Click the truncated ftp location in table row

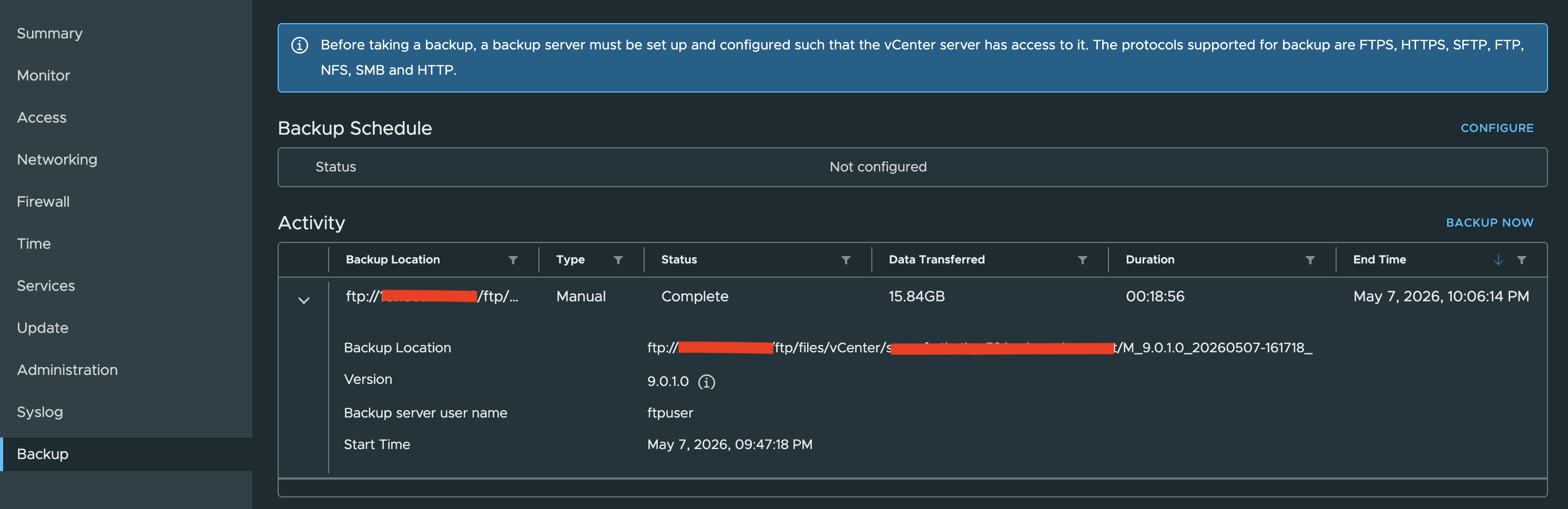tap(432, 297)
